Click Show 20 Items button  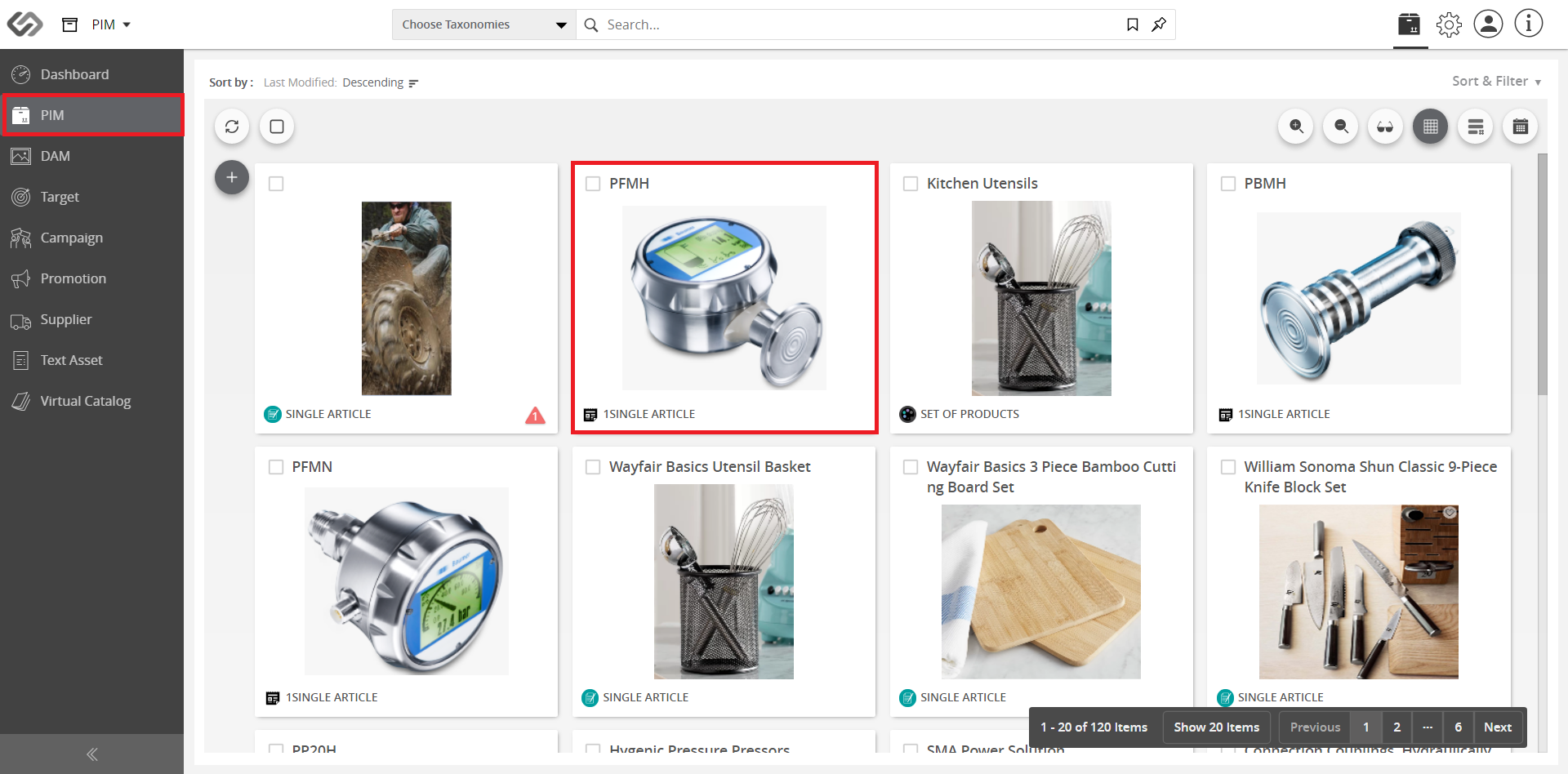click(x=1217, y=727)
